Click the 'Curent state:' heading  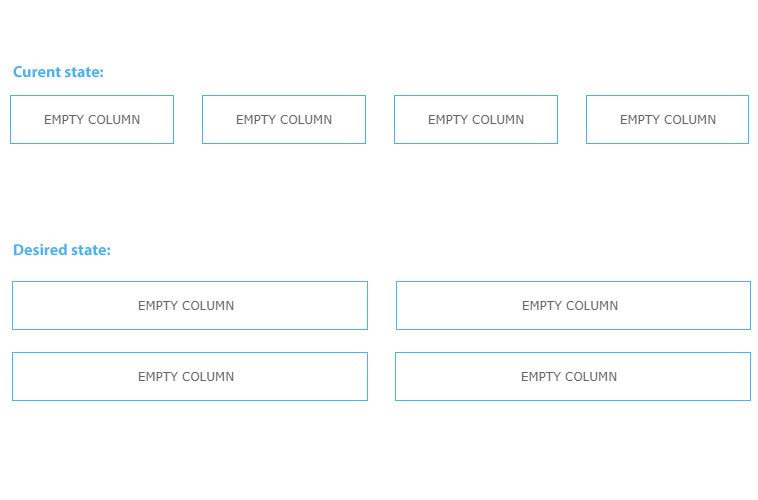58,72
